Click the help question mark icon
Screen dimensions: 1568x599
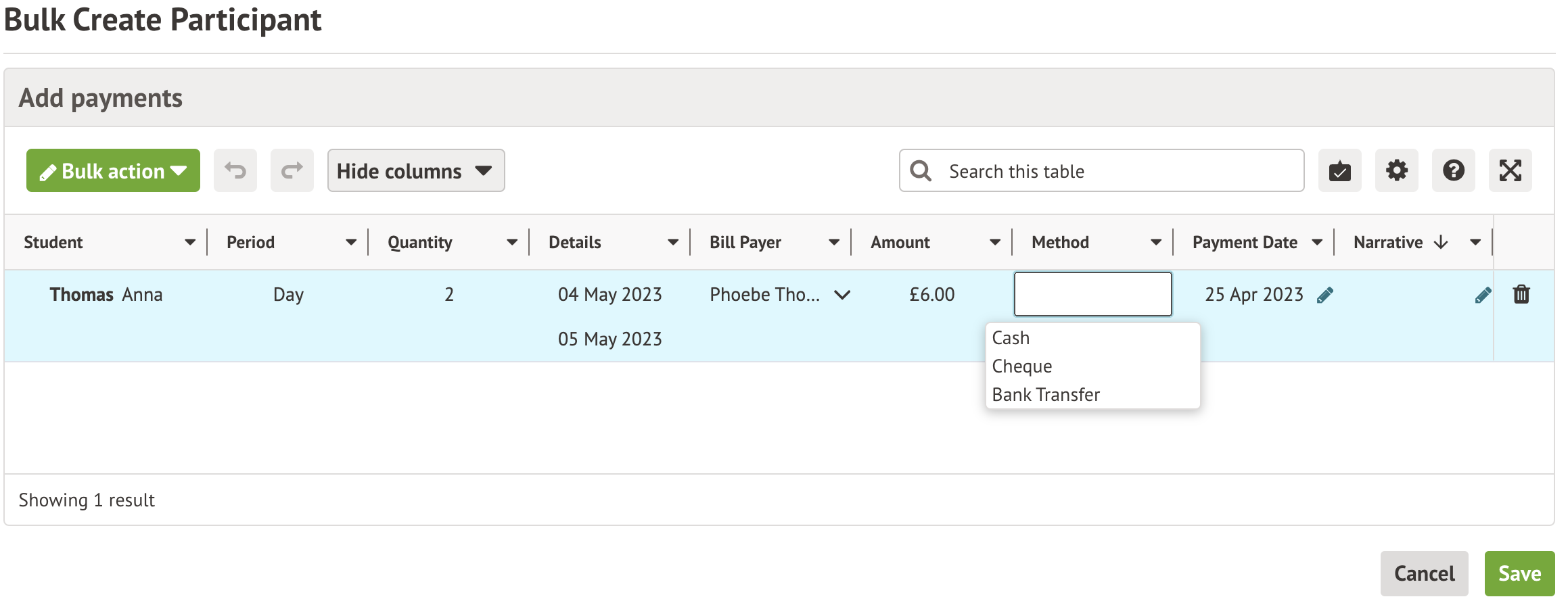(x=1453, y=170)
